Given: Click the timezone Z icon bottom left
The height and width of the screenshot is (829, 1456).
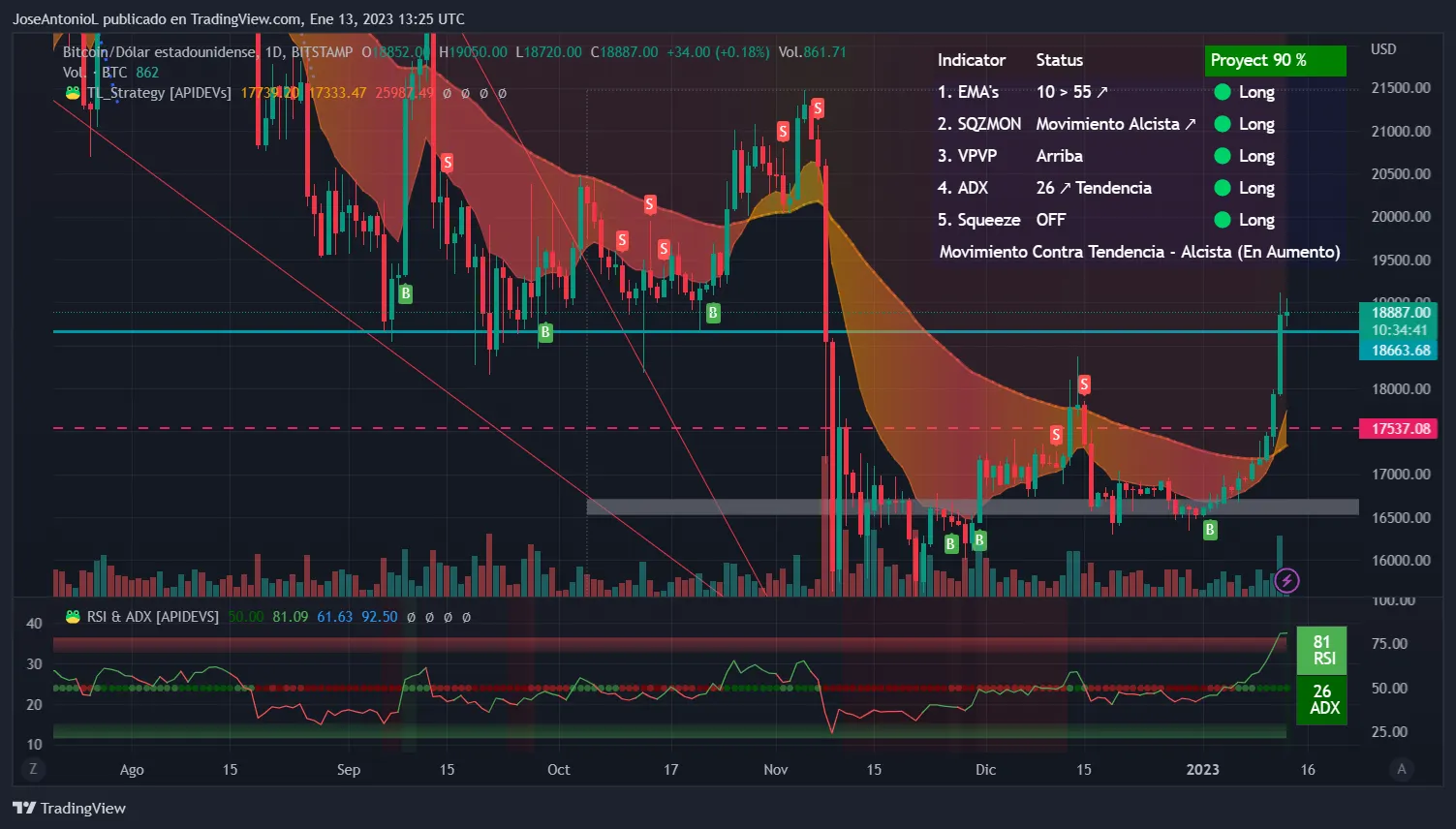Looking at the screenshot, I should click(33, 768).
